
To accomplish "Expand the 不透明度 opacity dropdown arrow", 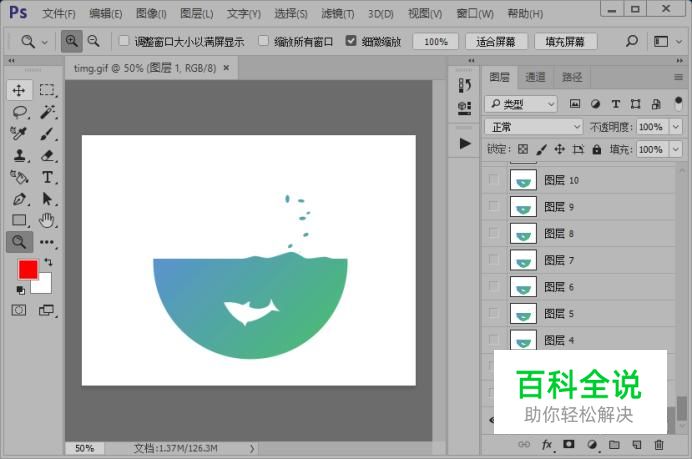I will (x=674, y=127).
